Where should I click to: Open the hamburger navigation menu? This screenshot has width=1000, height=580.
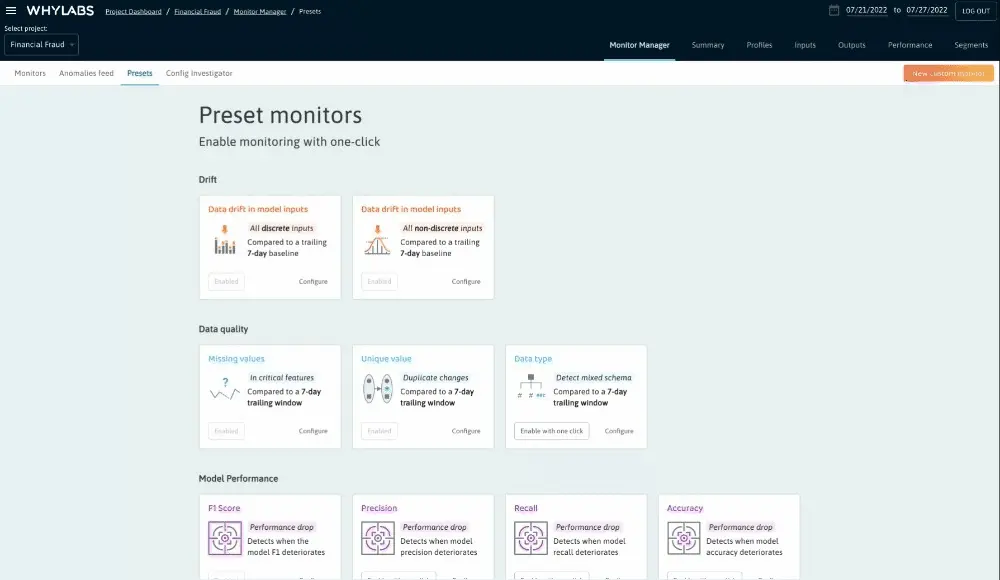pos(11,10)
